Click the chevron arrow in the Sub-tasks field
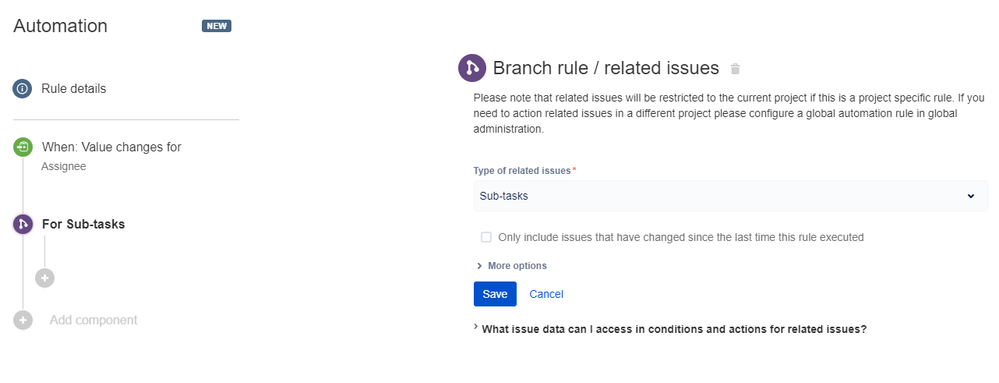The width and height of the screenshot is (999, 383). point(970,196)
